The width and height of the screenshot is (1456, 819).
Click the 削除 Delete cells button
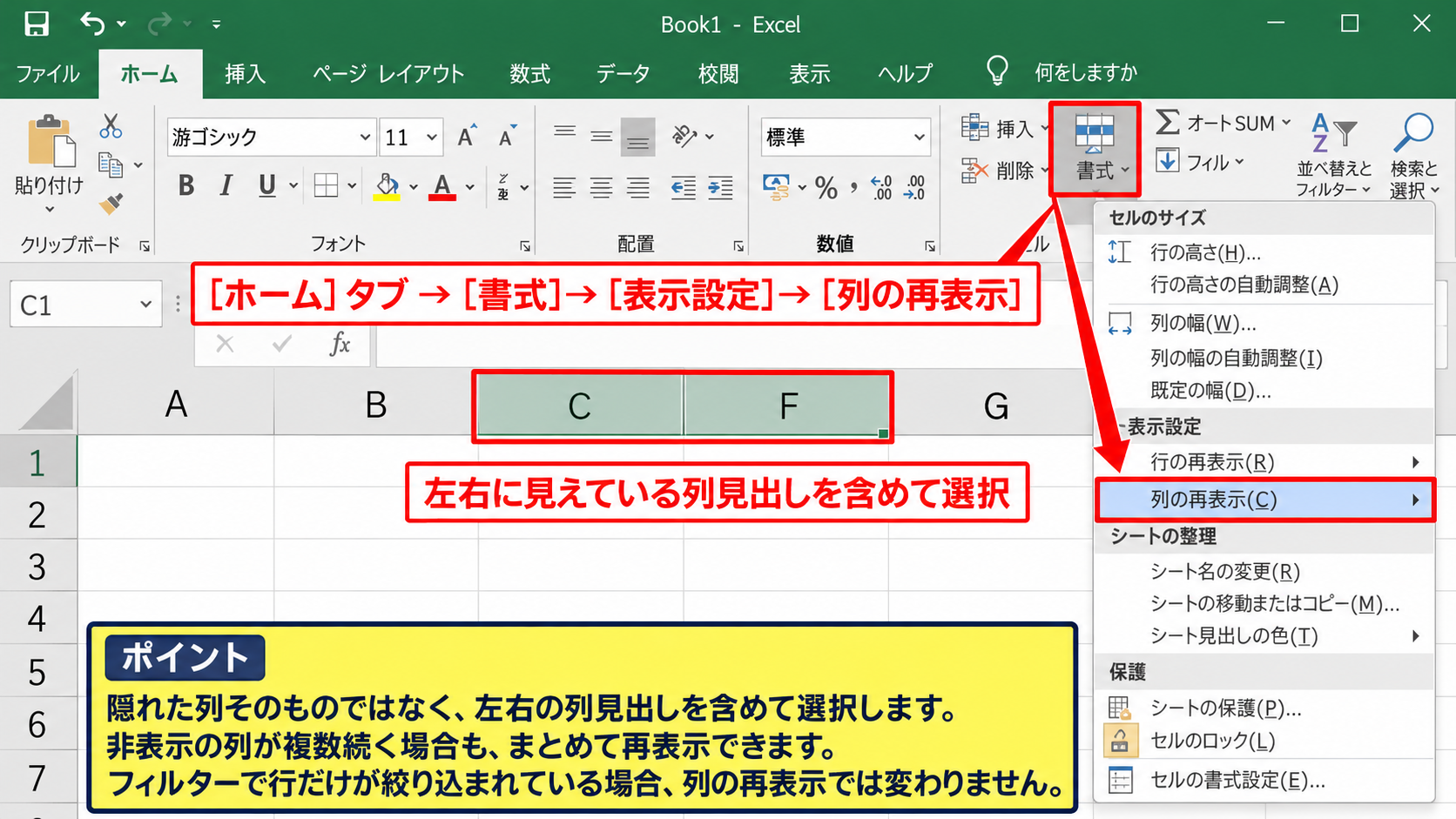1005,171
